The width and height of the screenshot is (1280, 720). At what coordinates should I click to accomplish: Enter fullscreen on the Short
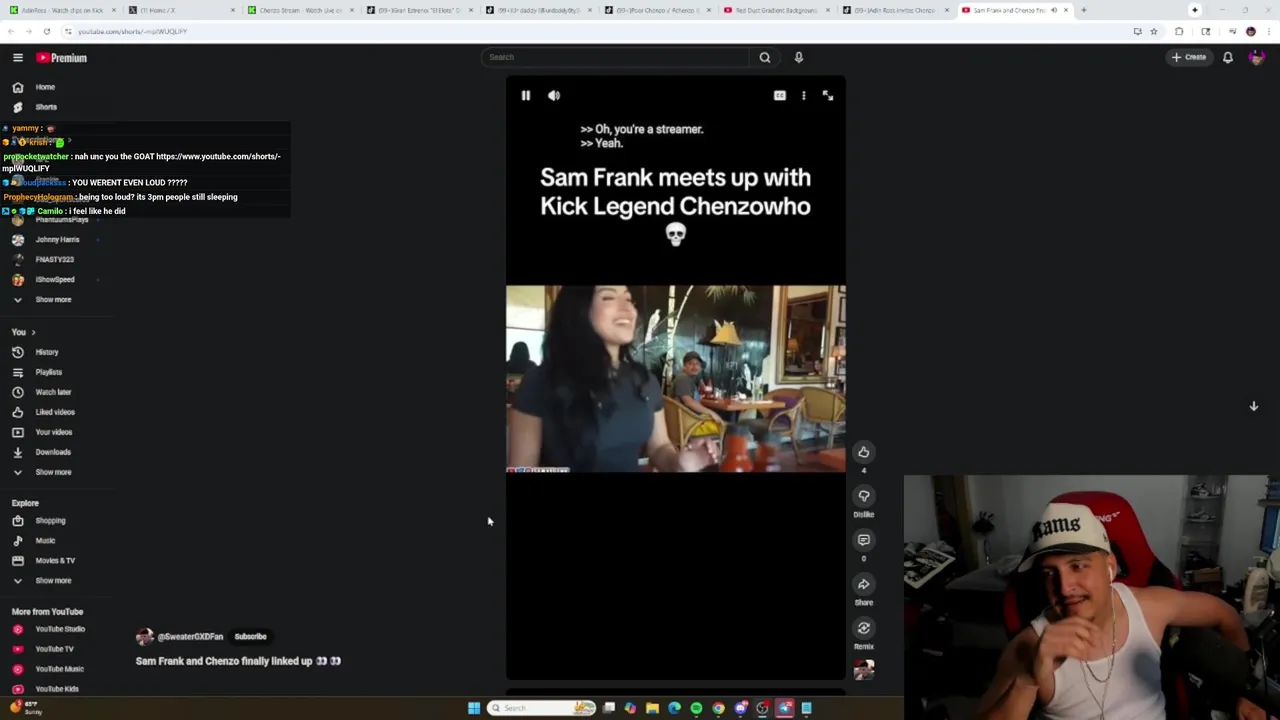pyautogui.click(x=828, y=95)
